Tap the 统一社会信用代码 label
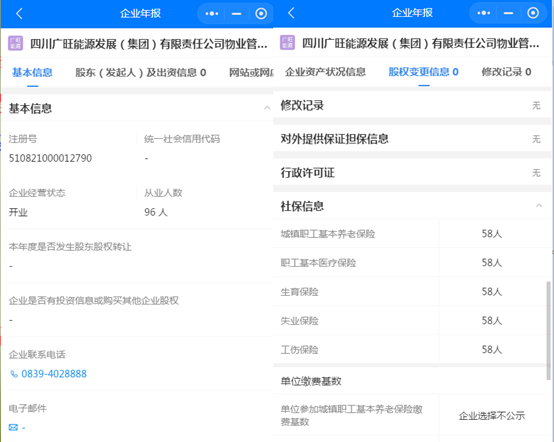Screen dimensions: 554x442 pyautogui.click(x=182, y=139)
